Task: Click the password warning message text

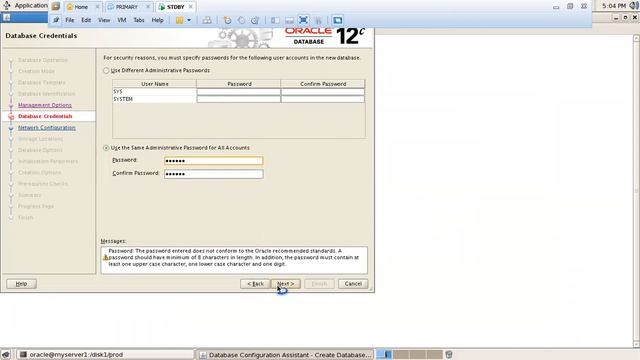Action: click(x=233, y=258)
